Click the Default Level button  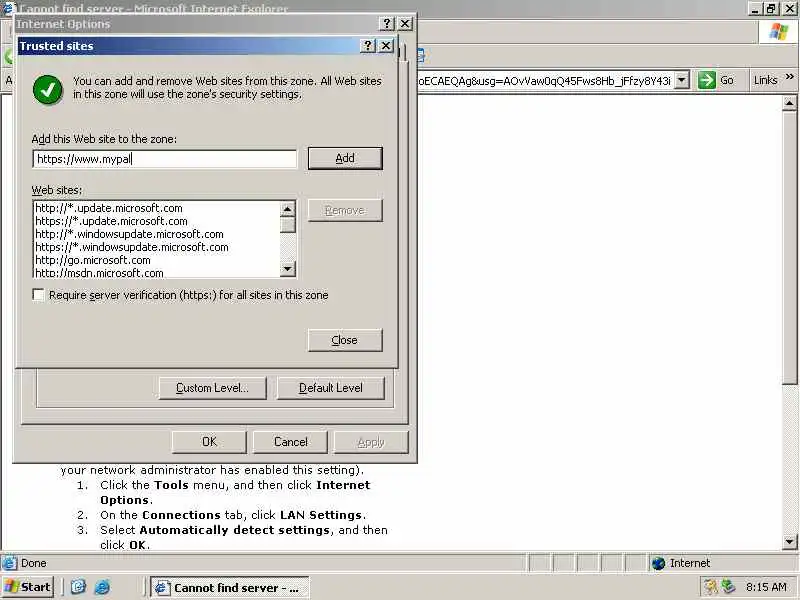pos(331,388)
